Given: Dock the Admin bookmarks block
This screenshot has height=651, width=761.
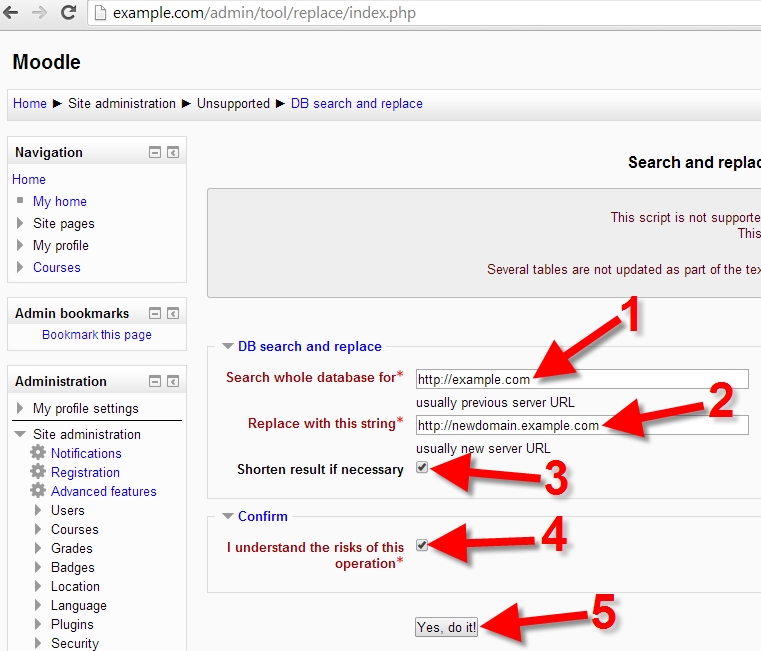Looking at the screenshot, I should pyautogui.click(x=173, y=313).
